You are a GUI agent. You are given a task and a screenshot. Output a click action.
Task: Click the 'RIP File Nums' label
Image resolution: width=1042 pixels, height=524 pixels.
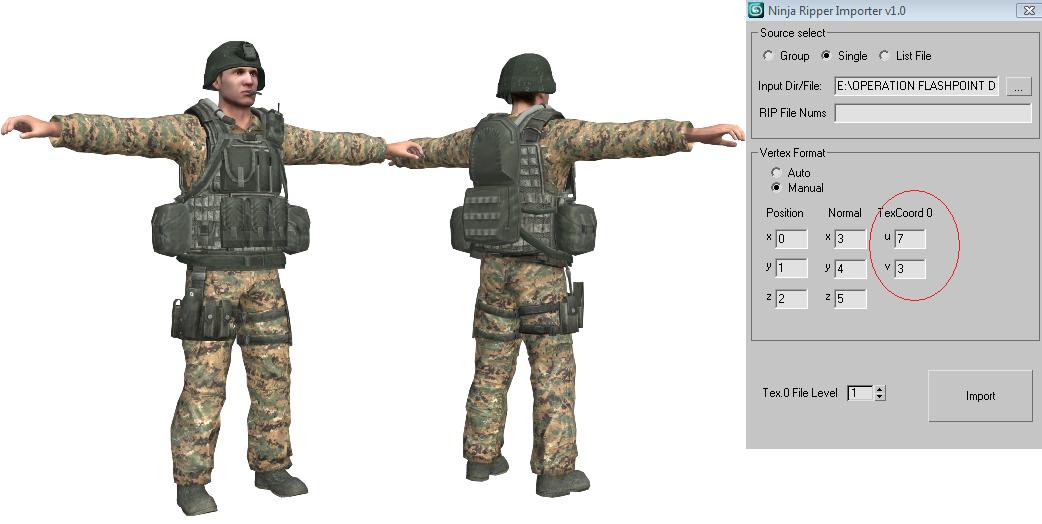pyautogui.click(x=793, y=113)
